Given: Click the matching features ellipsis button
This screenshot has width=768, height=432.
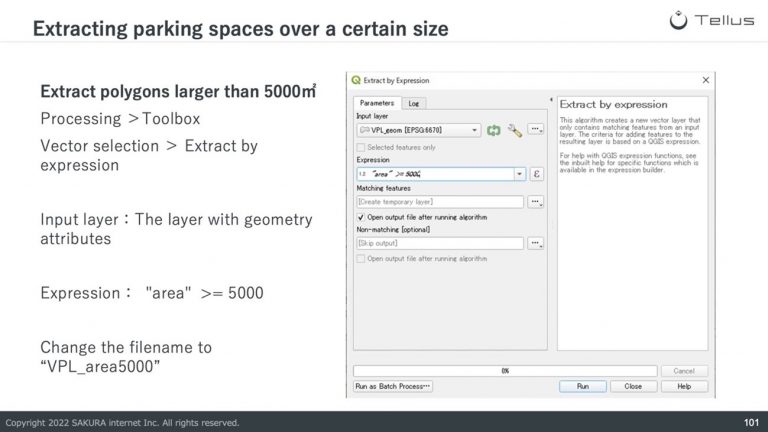Looking at the screenshot, I should tap(536, 202).
